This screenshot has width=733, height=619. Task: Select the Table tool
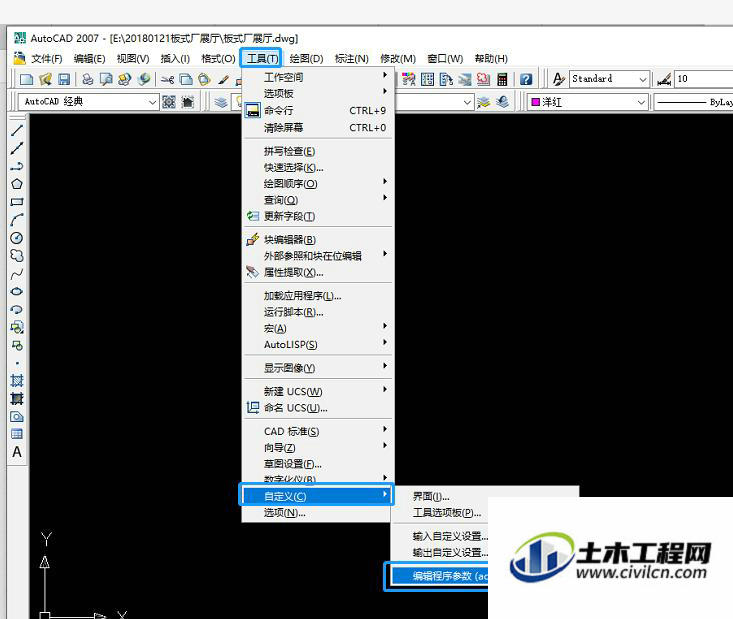coord(17,434)
